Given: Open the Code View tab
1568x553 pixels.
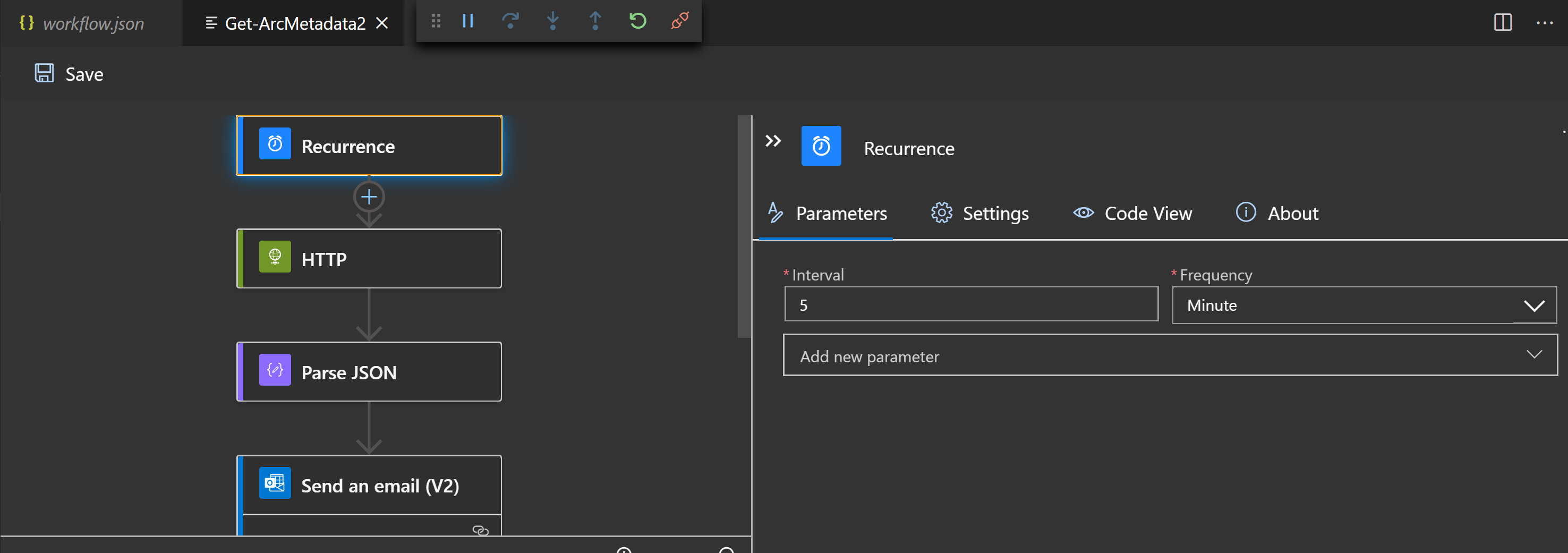Looking at the screenshot, I should [x=1148, y=213].
